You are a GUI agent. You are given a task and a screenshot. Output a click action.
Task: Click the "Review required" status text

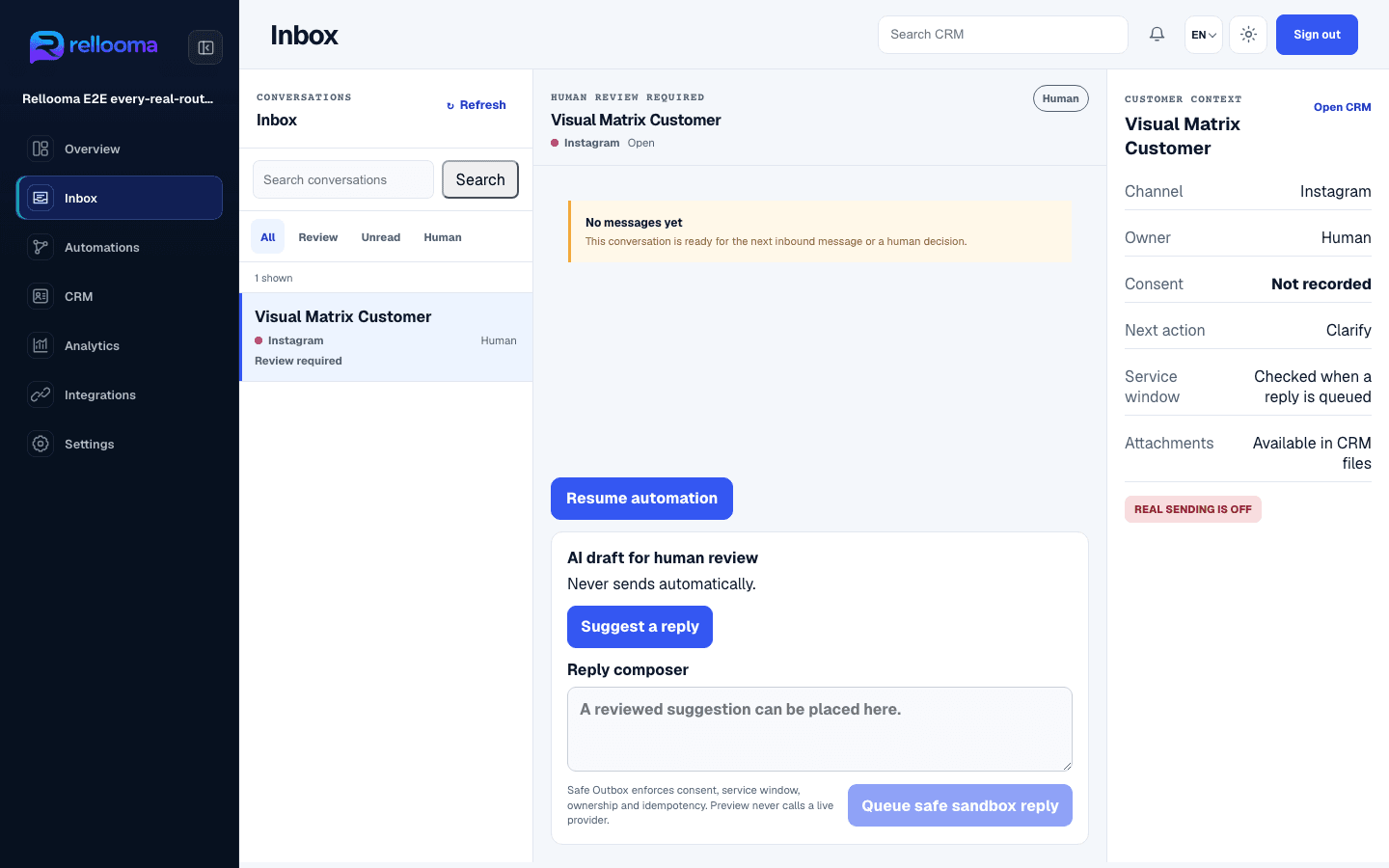tap(298, 361)
